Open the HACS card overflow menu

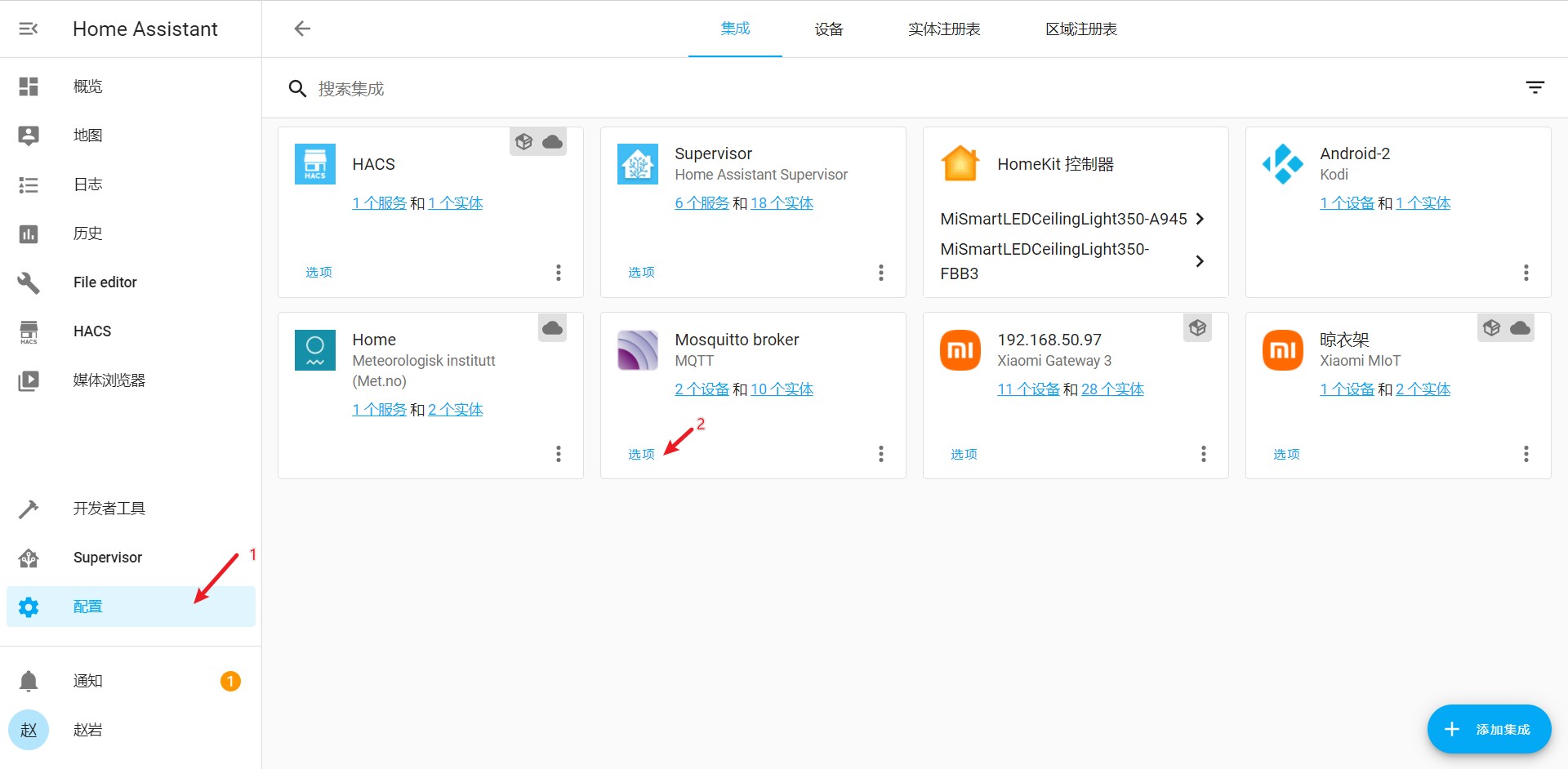pyautogui.click(x=559, y=272)
